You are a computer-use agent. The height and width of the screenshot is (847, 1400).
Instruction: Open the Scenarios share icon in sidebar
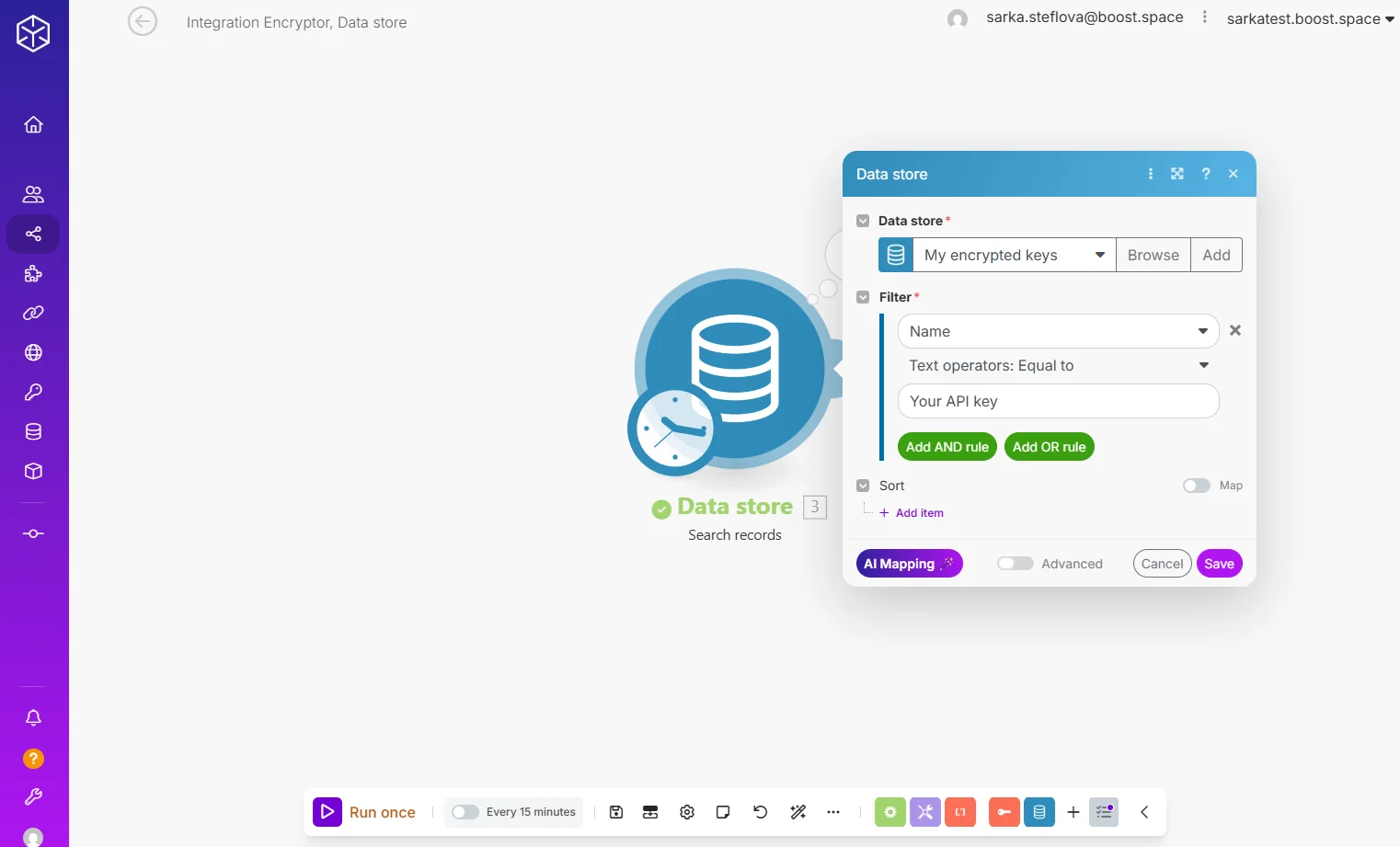[33, 234]
